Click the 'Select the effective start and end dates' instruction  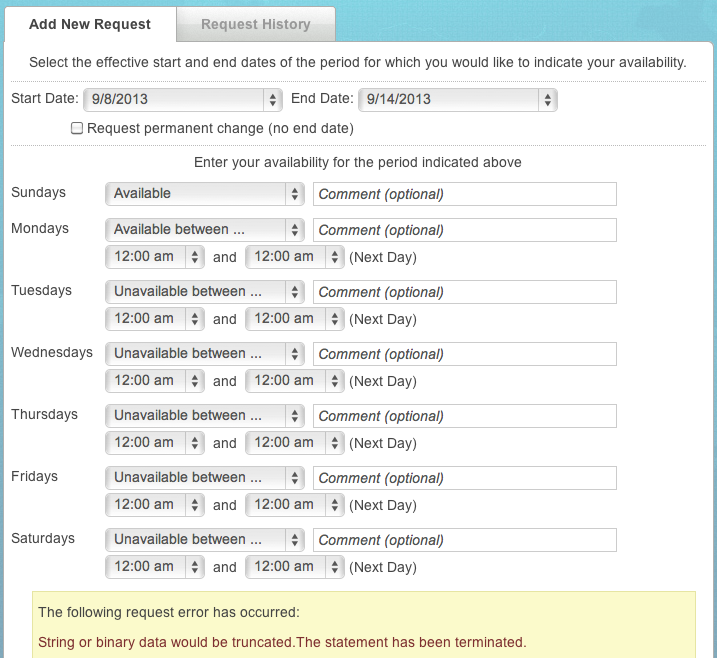point(358,62)
